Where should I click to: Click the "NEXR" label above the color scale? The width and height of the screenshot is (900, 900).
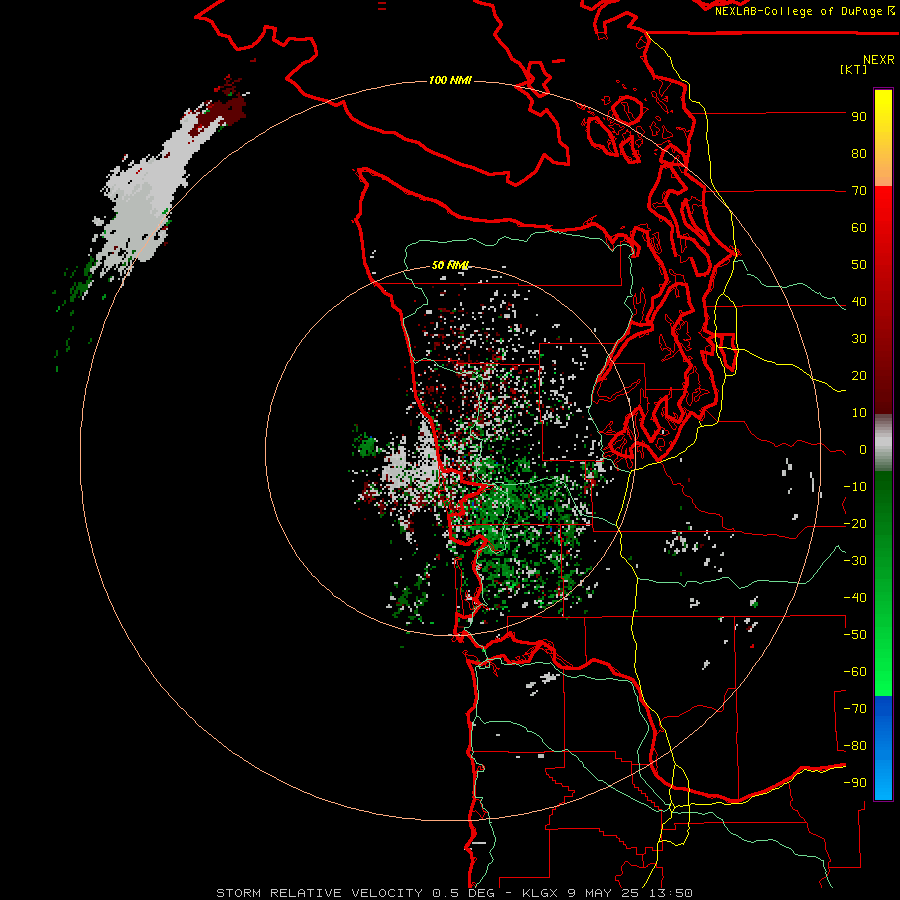coord(879,60)
